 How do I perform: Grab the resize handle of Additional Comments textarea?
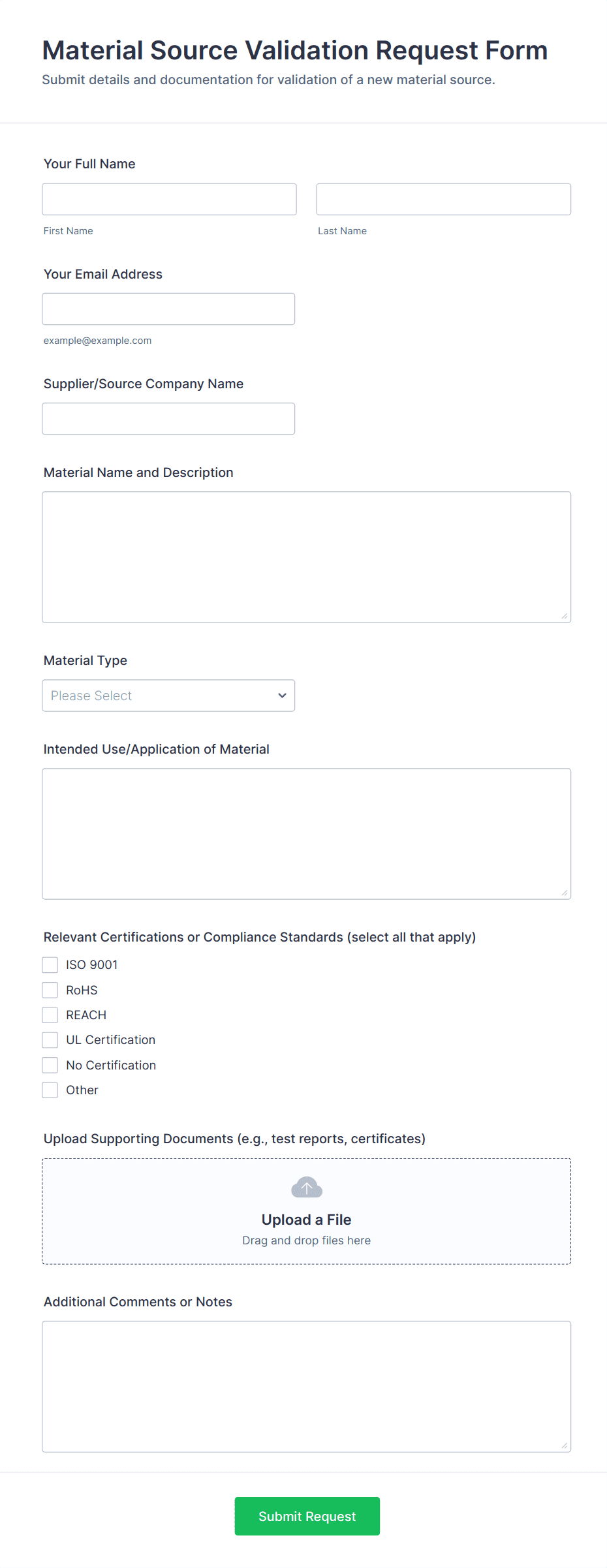[565, 1445]
